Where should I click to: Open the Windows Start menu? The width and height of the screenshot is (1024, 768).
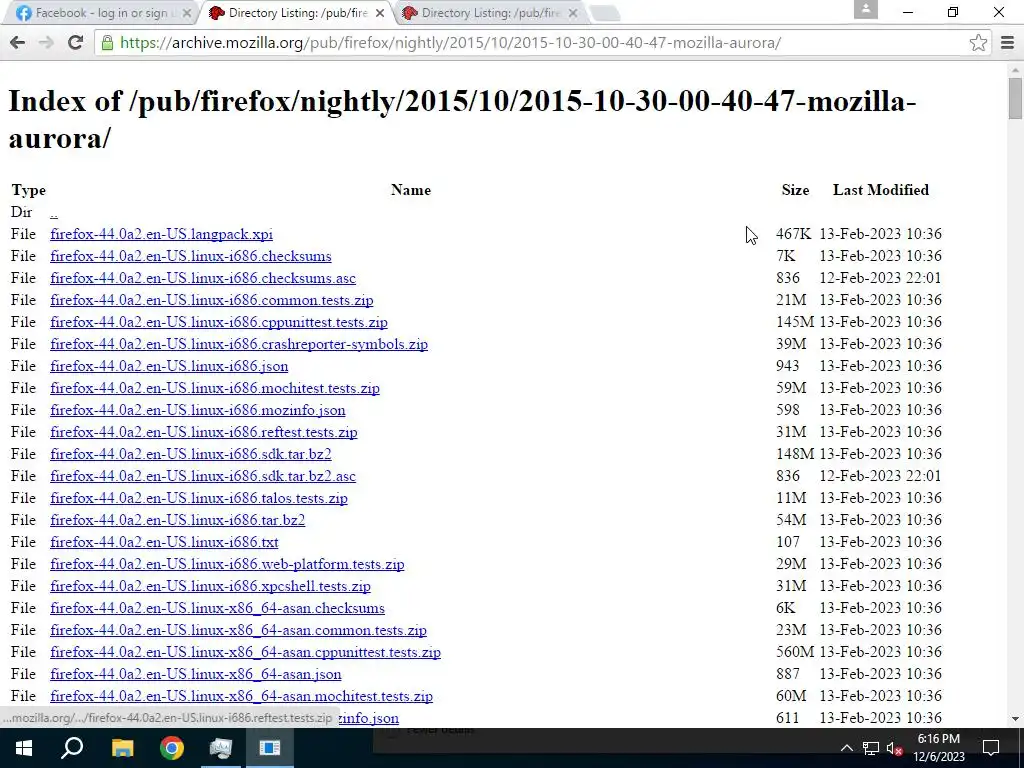click(x=24, y=748)
